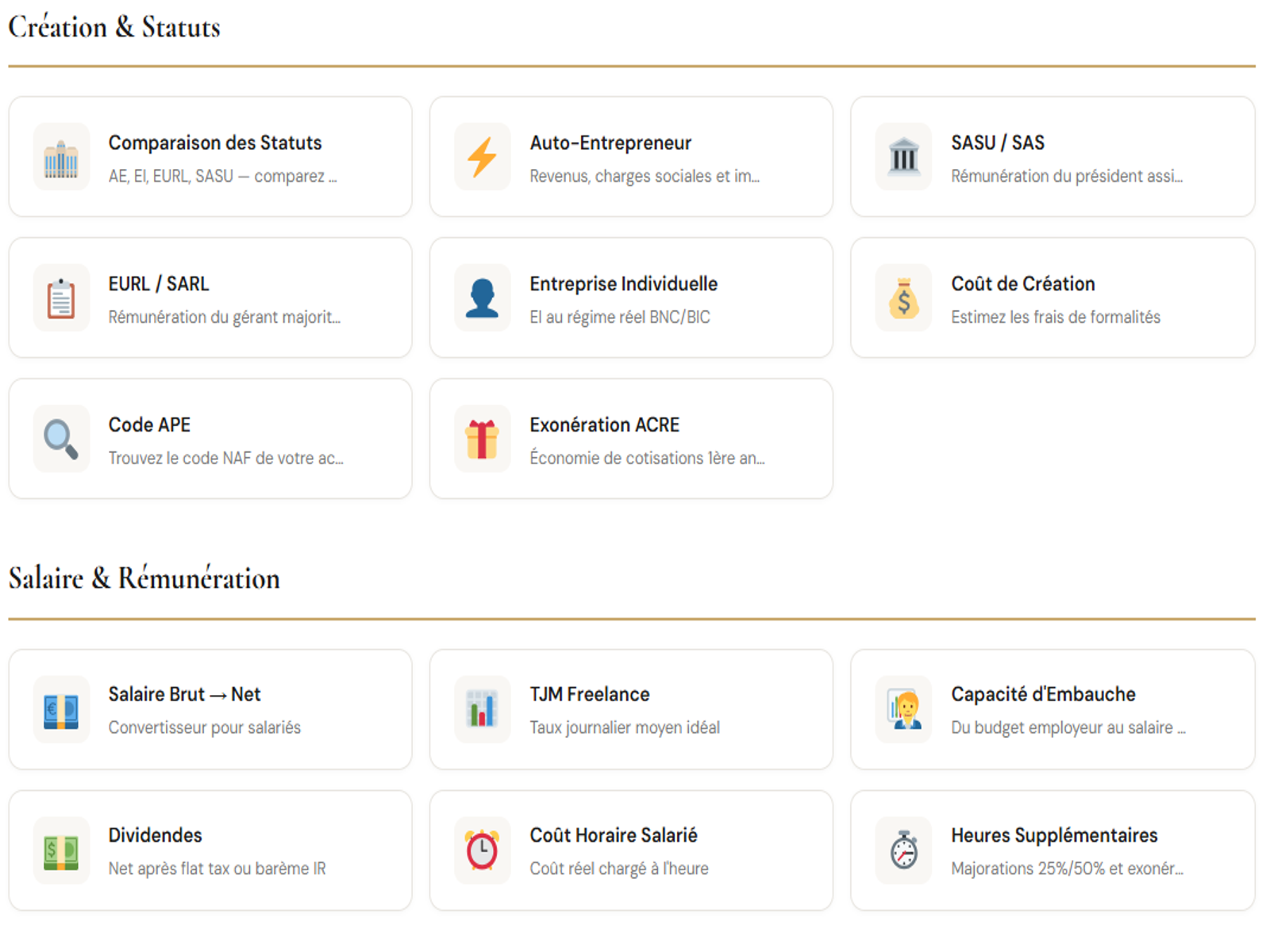This screenshot has width=1270, height=952.
Task: Open the Exonération ACRE tool
Action: pos(631,439)
